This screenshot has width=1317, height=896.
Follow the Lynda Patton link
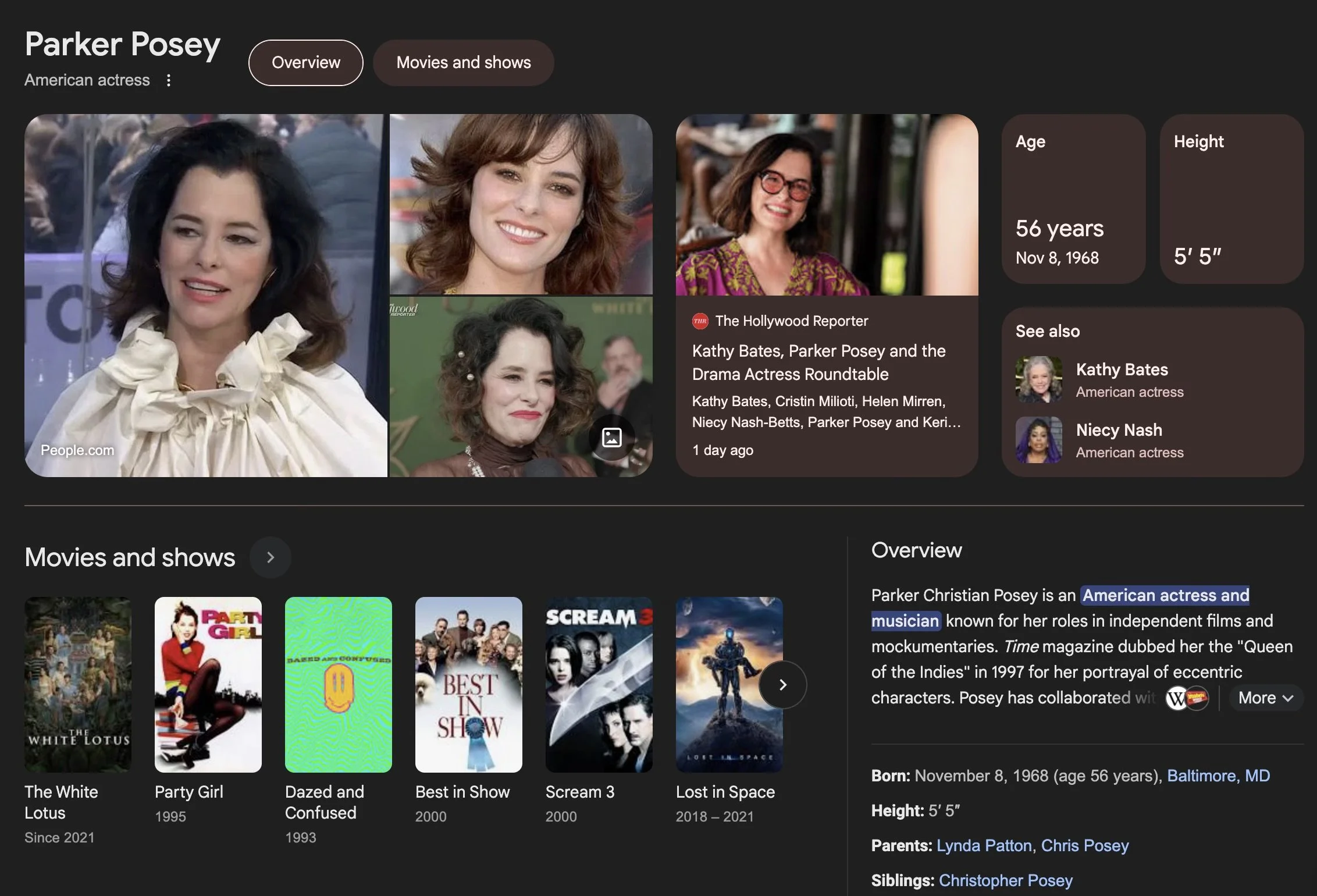[x=984, y=845]
